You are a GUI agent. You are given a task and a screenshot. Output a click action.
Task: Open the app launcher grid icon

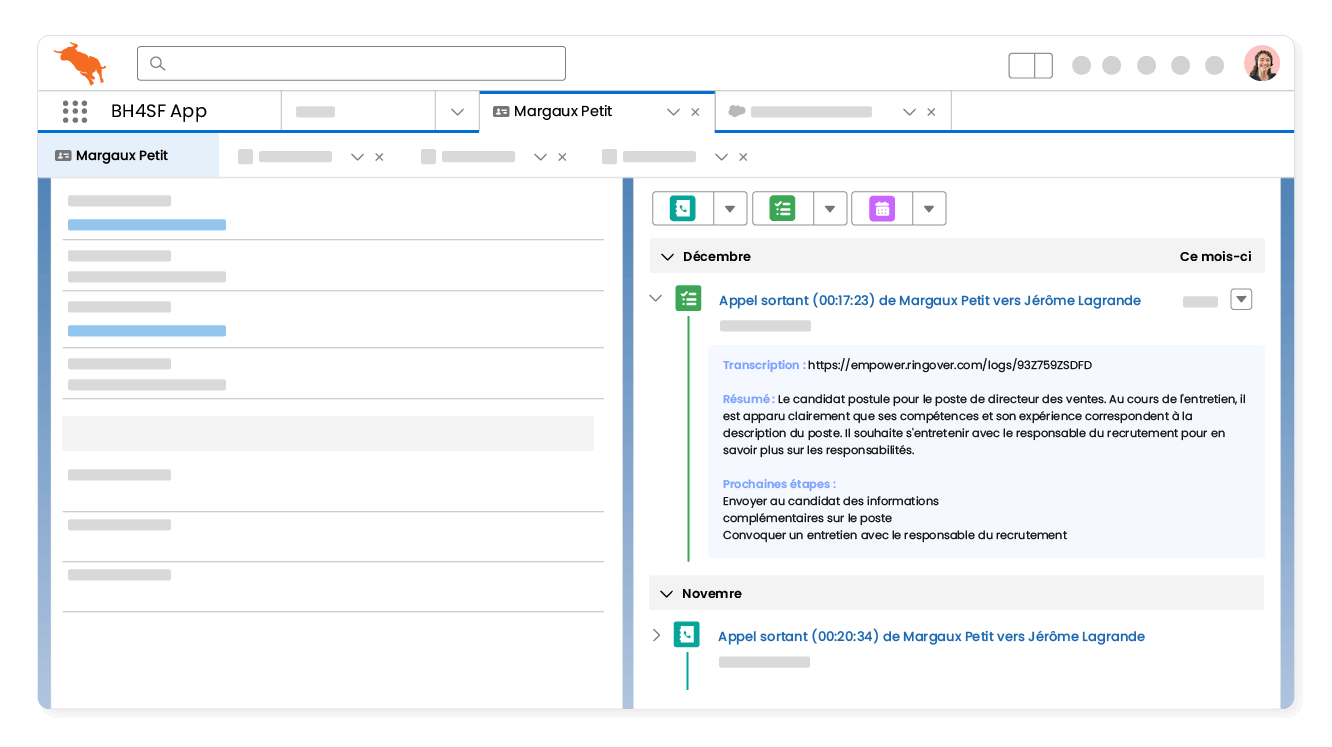pyautogui.click(x=75, y=111)
